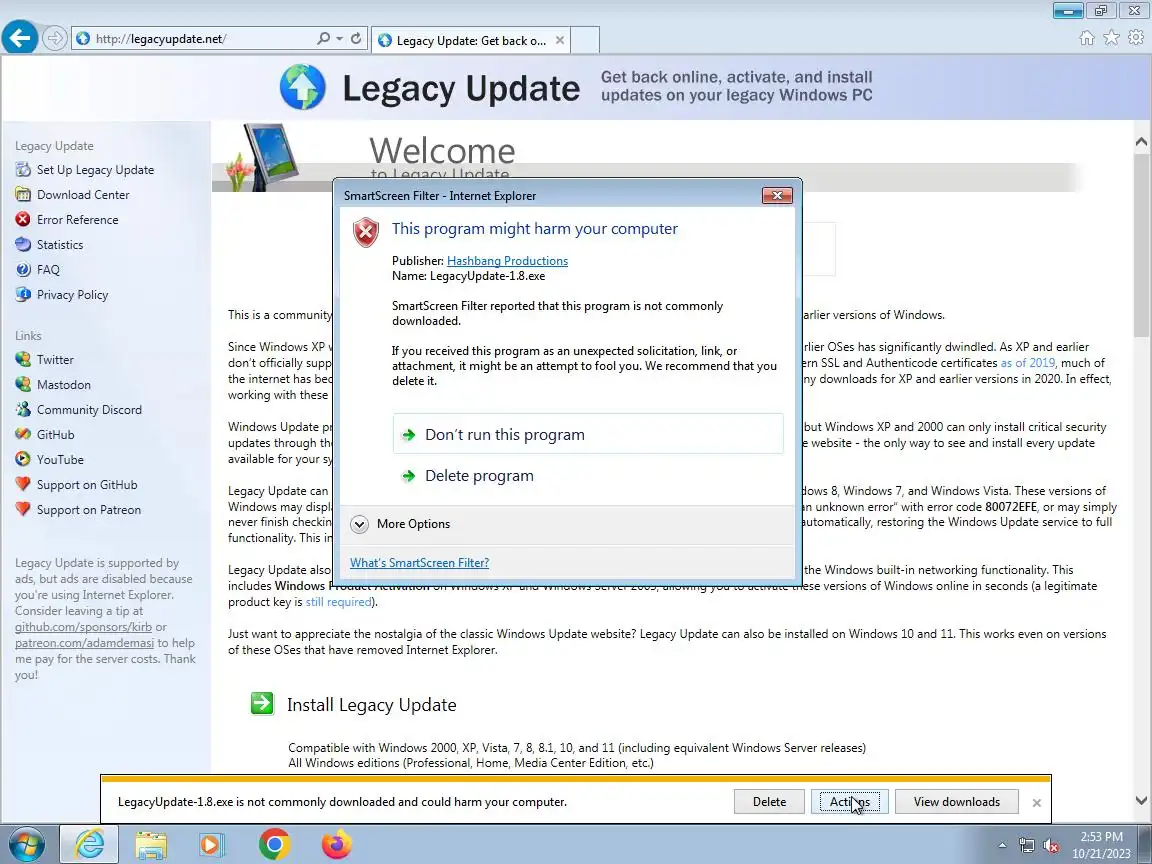Click Delete in the download notification bar

pos(769,802)
